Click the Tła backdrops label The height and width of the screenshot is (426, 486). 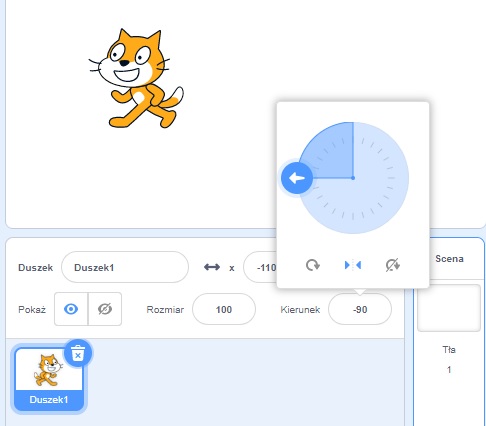click(449, 350)
